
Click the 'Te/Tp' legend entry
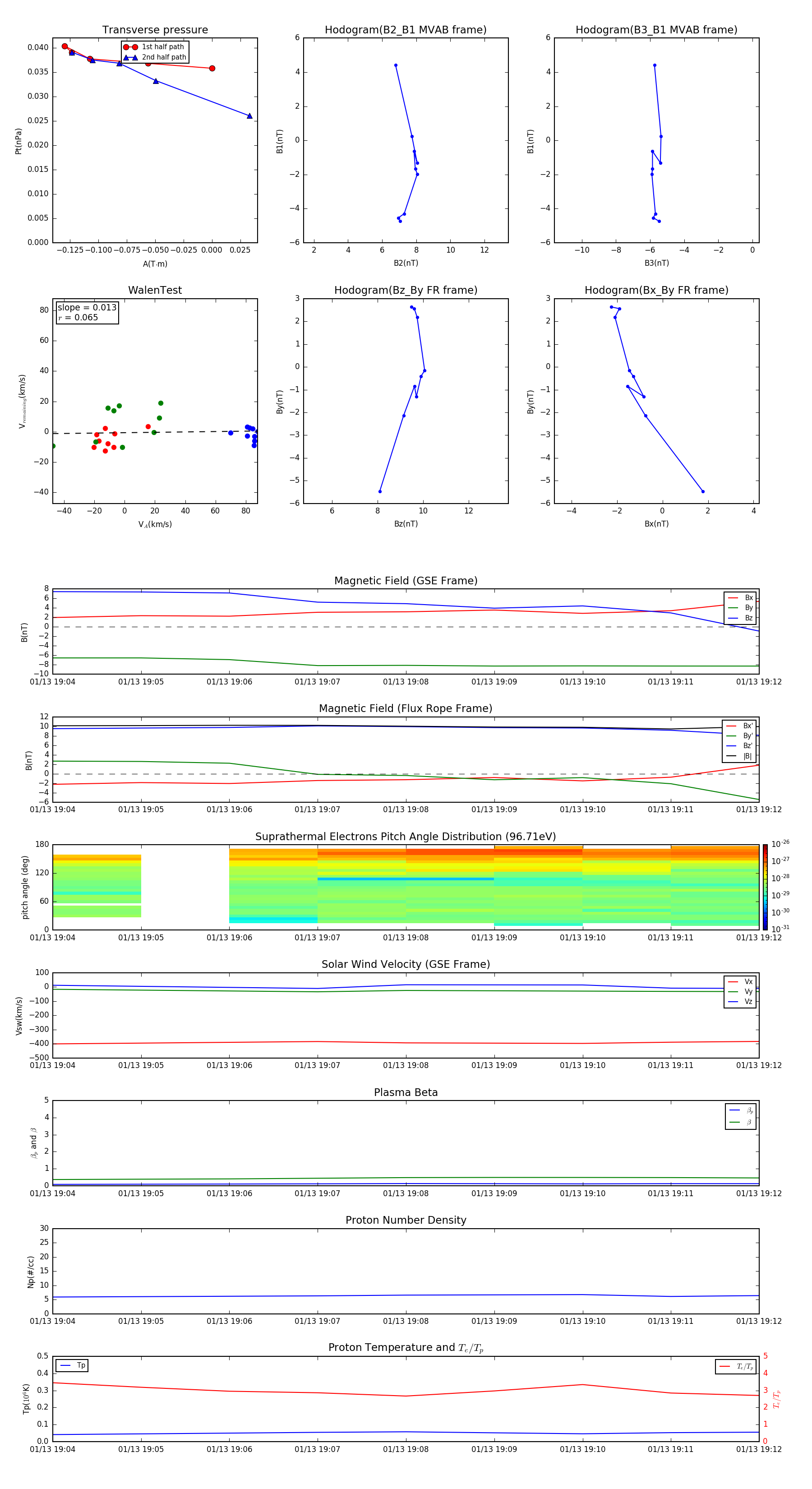click(x=736, y=1367)
